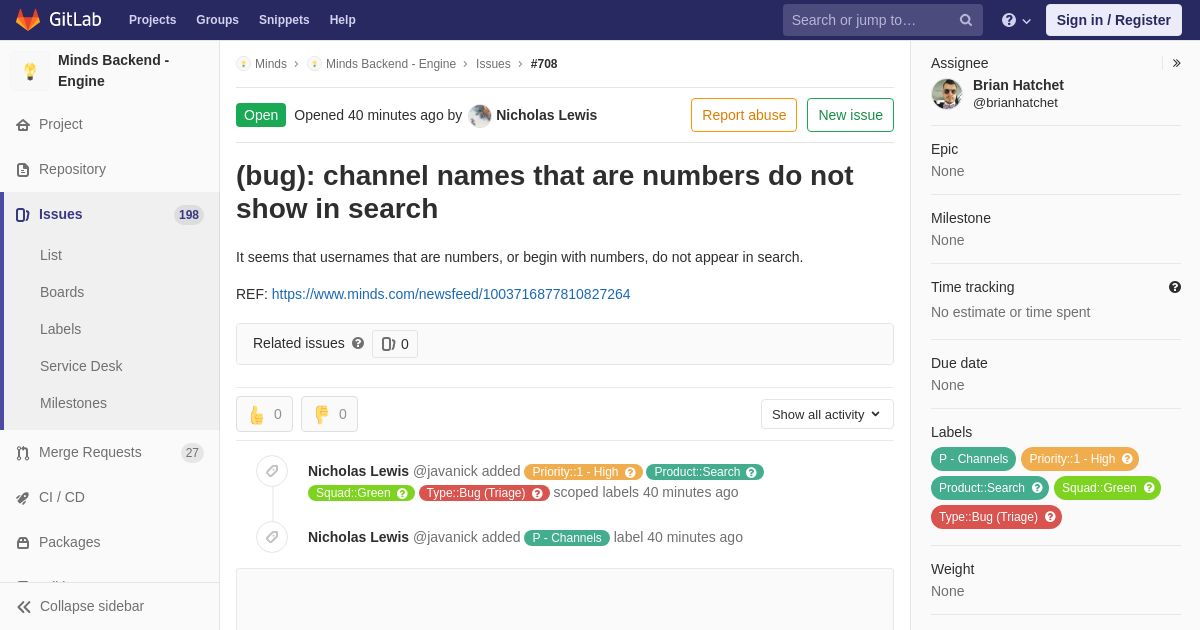Open the minds.com newsfeed reference link

[451, 294]
